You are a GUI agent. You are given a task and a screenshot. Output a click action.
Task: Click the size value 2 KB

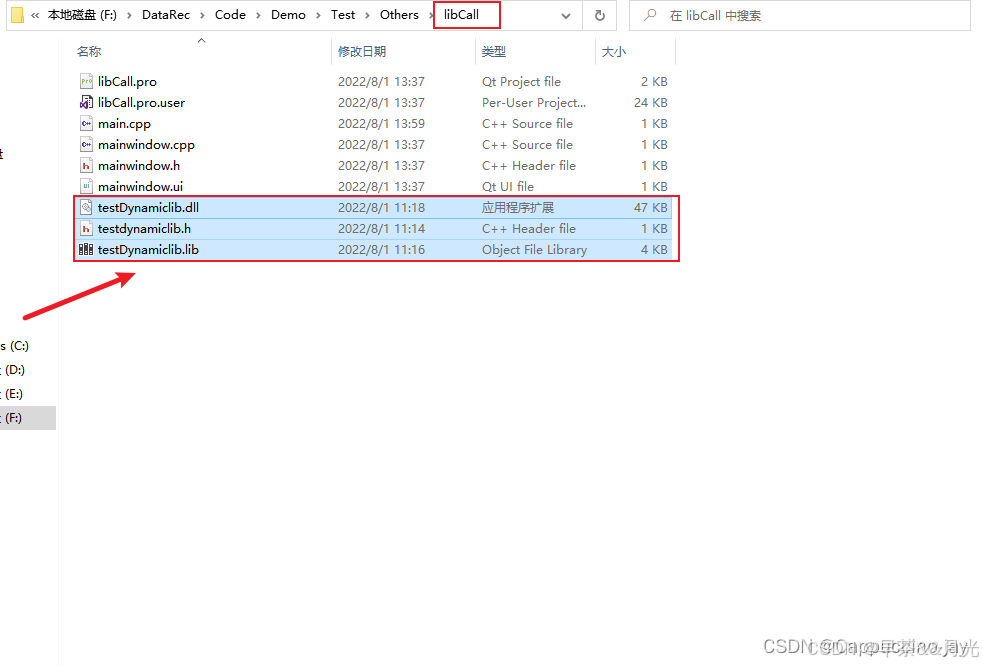point(654,82)
